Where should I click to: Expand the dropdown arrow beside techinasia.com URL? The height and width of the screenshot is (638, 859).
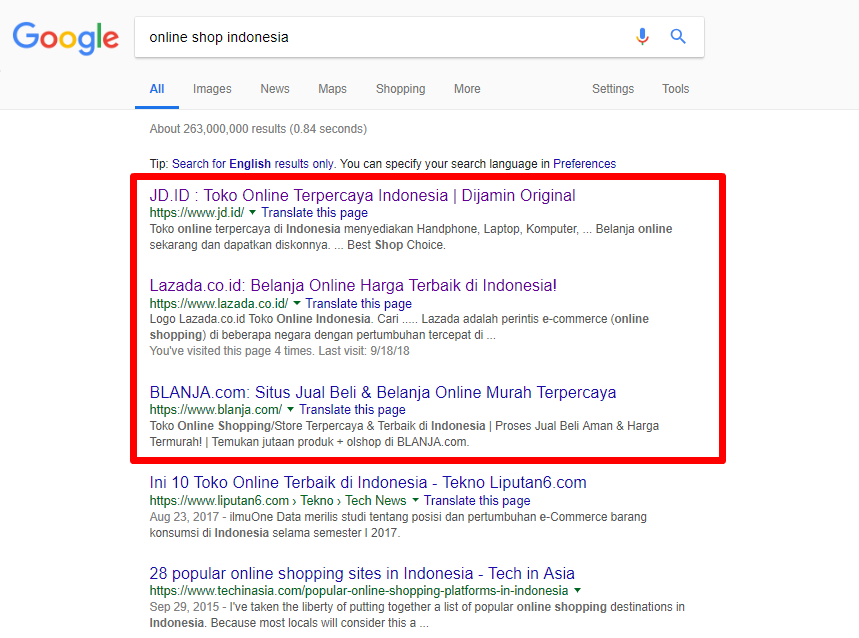click(577, 591)
